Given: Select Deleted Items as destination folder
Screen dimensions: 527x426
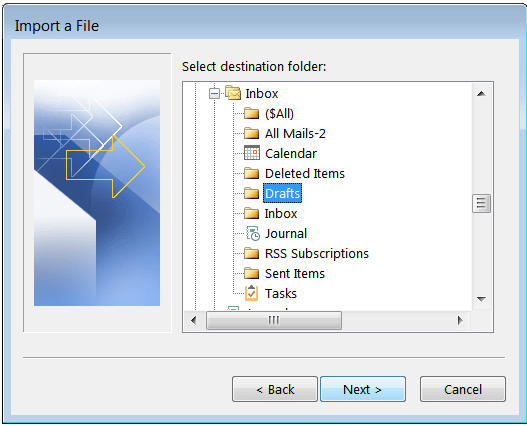Looking at the screenshot, I should point(305,173).
